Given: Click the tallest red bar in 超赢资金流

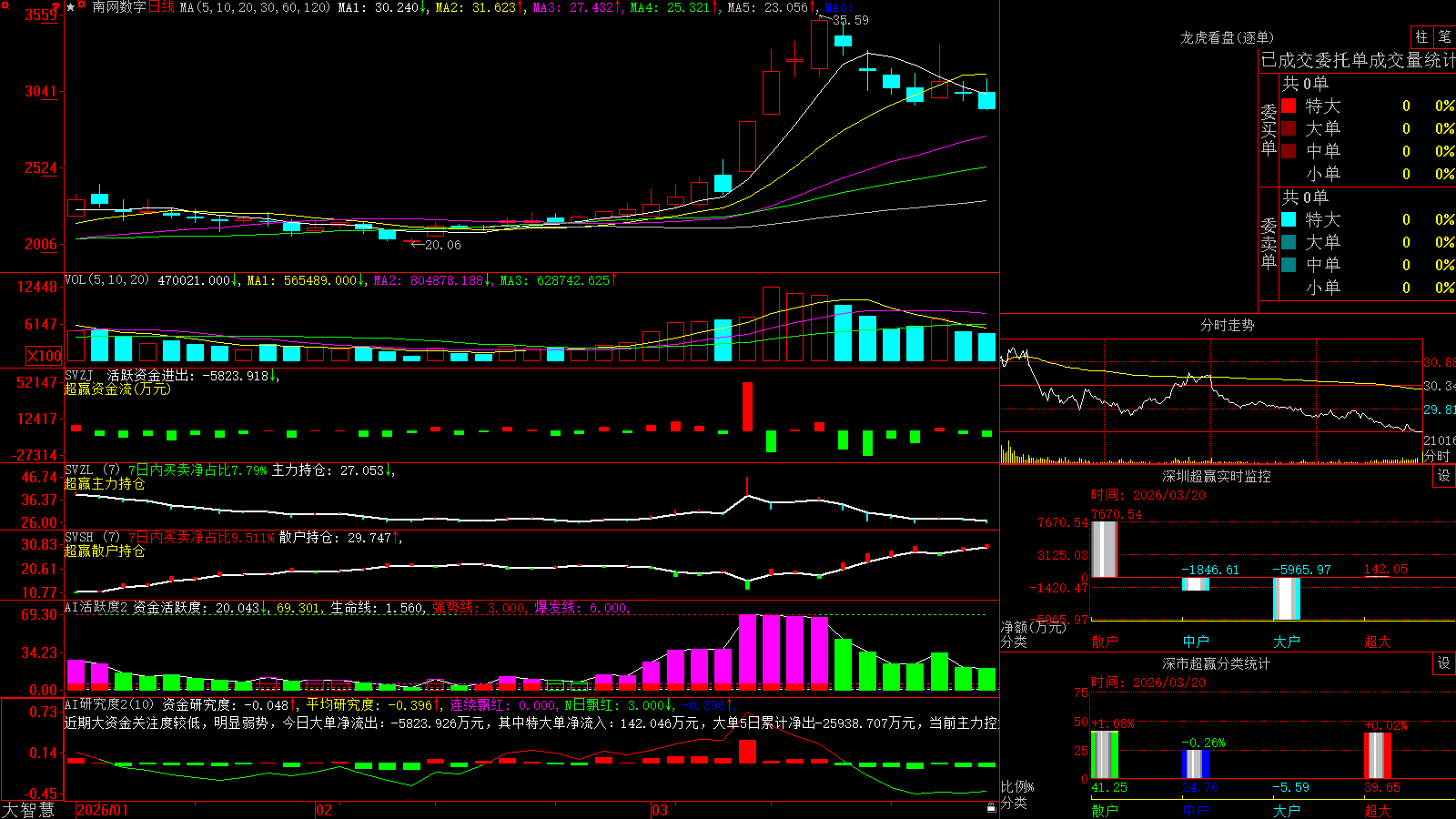Looking at the screenshot, I should click(748, 407).
